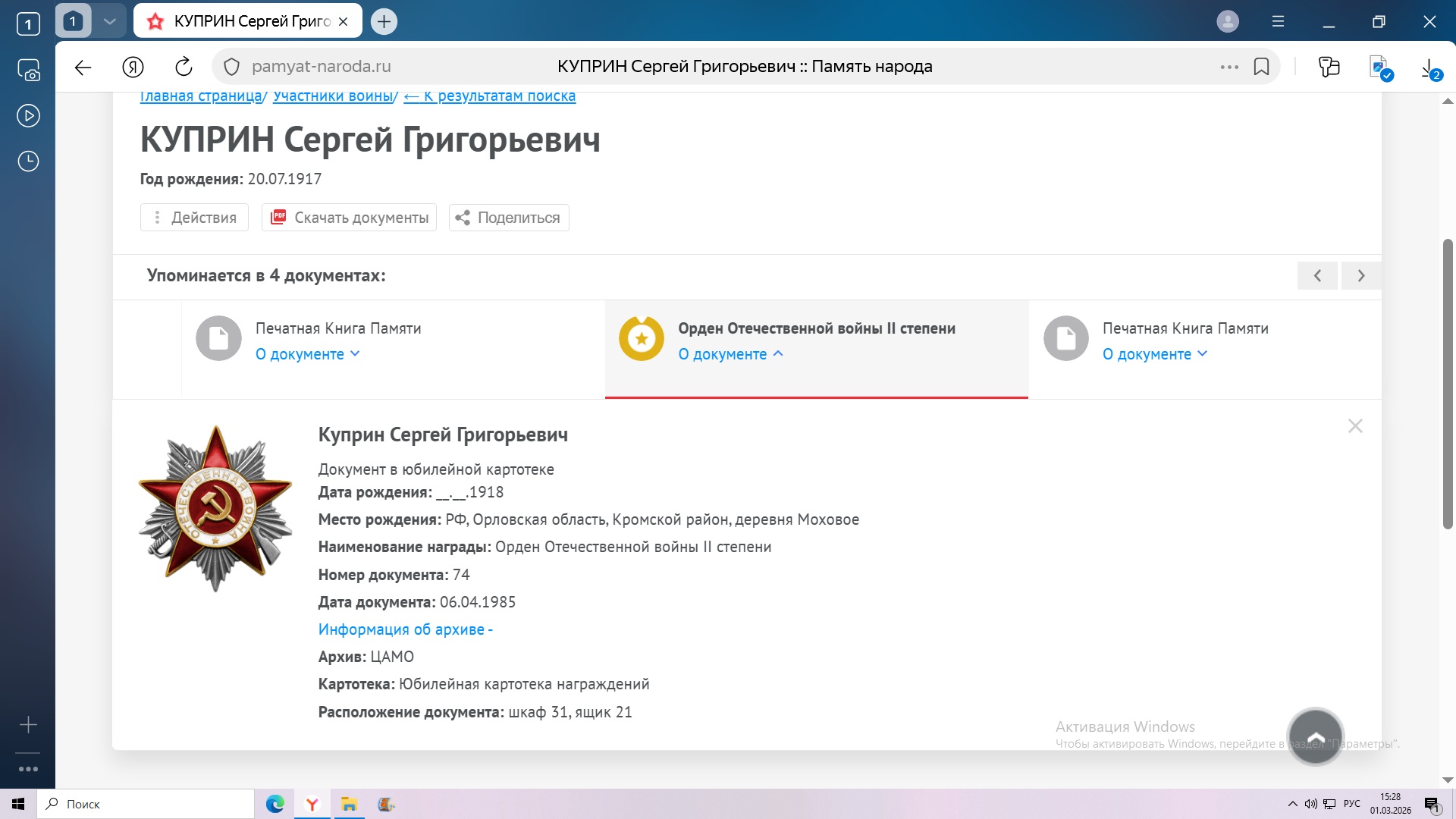The width and height of the screenshot is (1456, 819).
Task: Expand tab group dropdown arrow
Action: [109, 21]
